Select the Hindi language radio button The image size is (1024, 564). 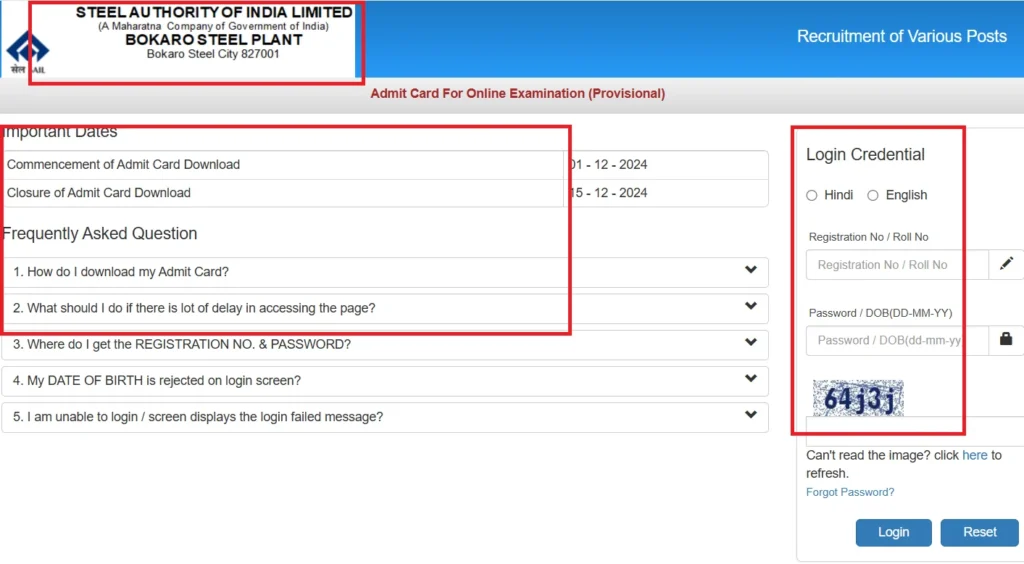click(x=812, y=195)
